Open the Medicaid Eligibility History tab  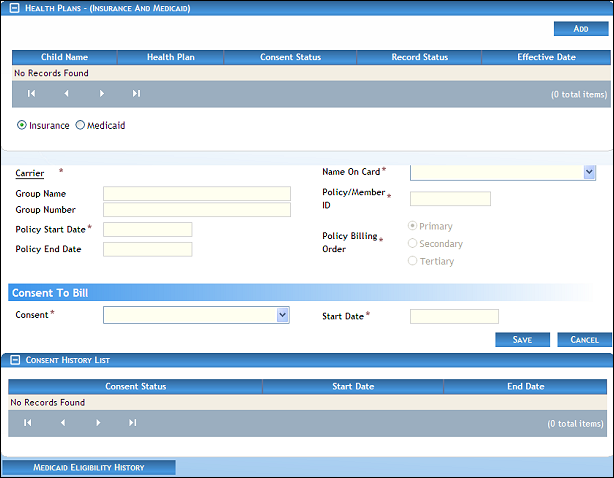coord(89,467)
